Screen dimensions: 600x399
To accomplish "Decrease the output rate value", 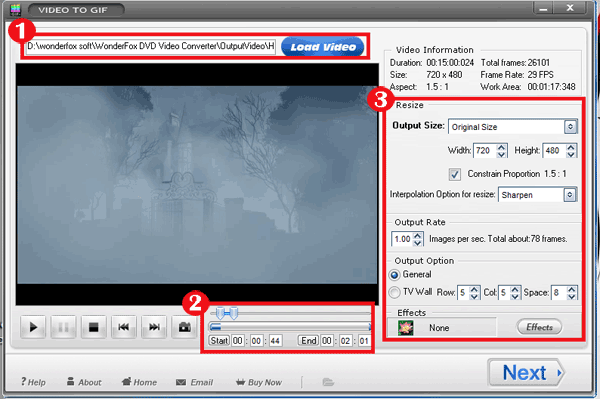I will click(418, 243).
